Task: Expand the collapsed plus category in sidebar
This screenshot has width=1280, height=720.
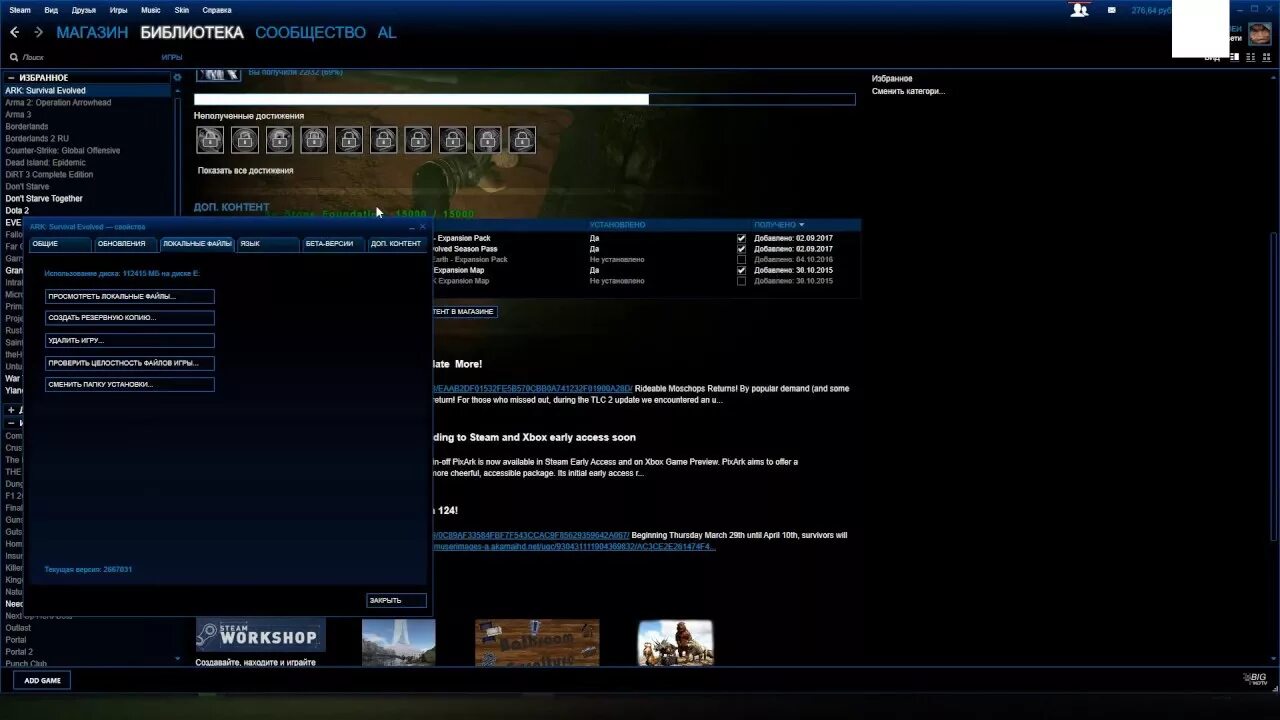Action: click(12, 410)
